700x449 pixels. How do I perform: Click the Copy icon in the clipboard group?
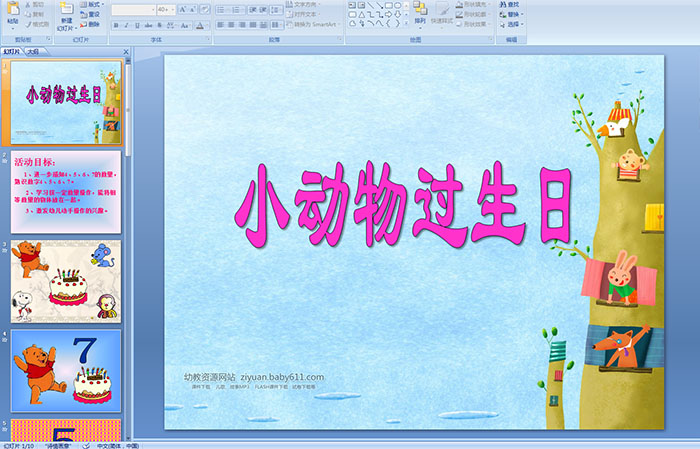tap(28, 14)
